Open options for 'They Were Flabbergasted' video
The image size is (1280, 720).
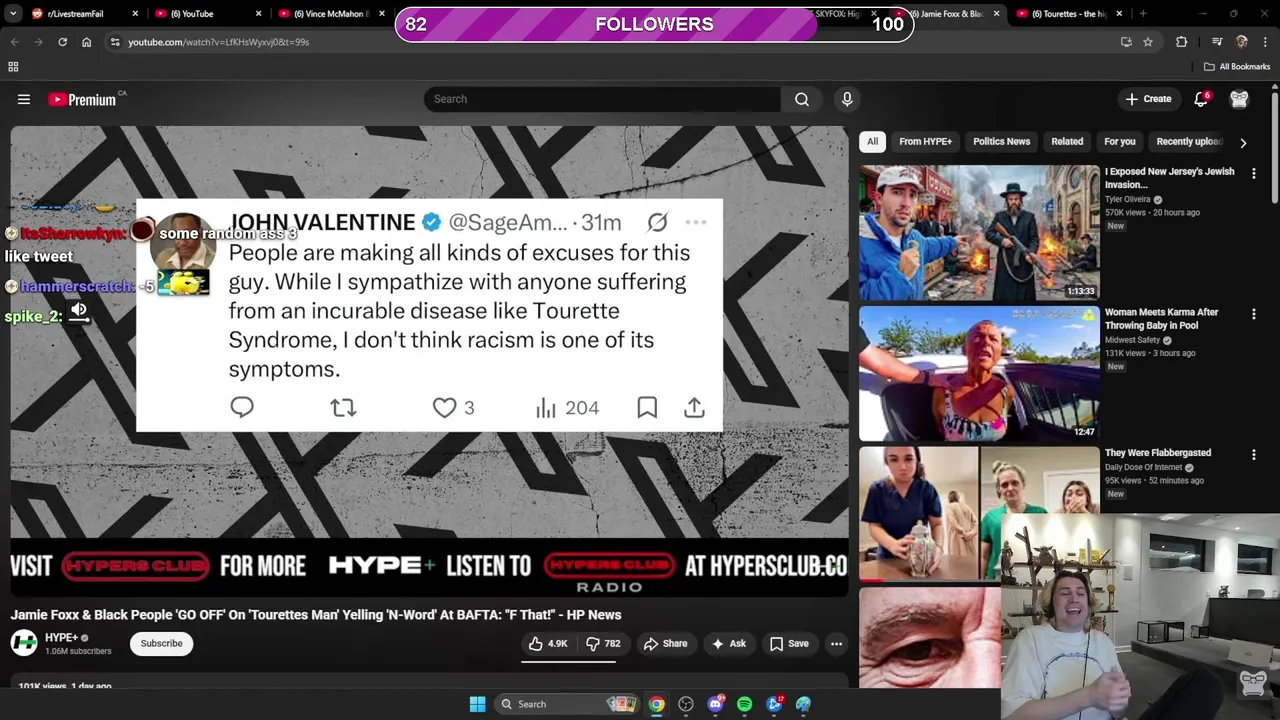[x=1253, y=455]
